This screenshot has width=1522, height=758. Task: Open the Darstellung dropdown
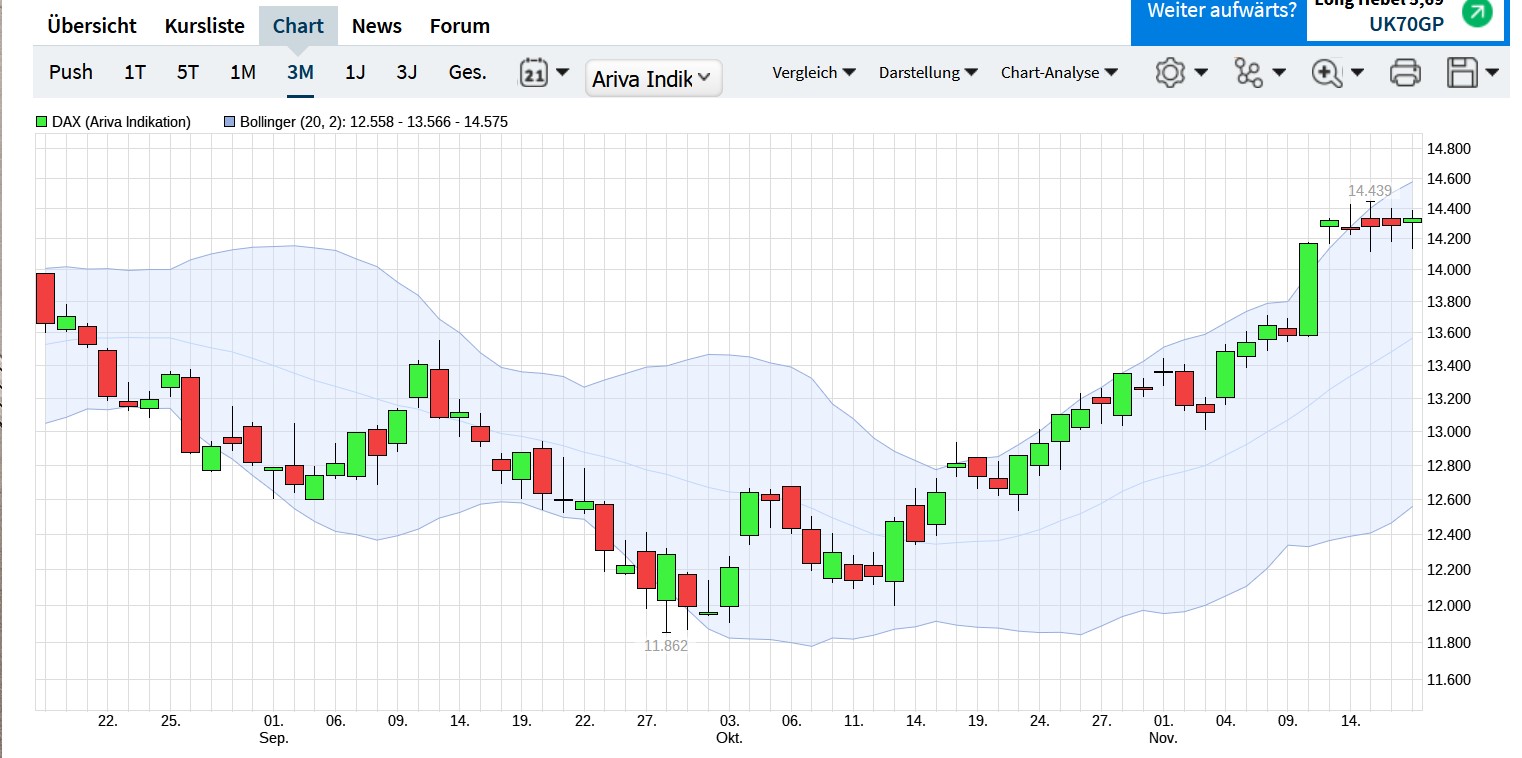pyautogui.click(x=928, y=72)
